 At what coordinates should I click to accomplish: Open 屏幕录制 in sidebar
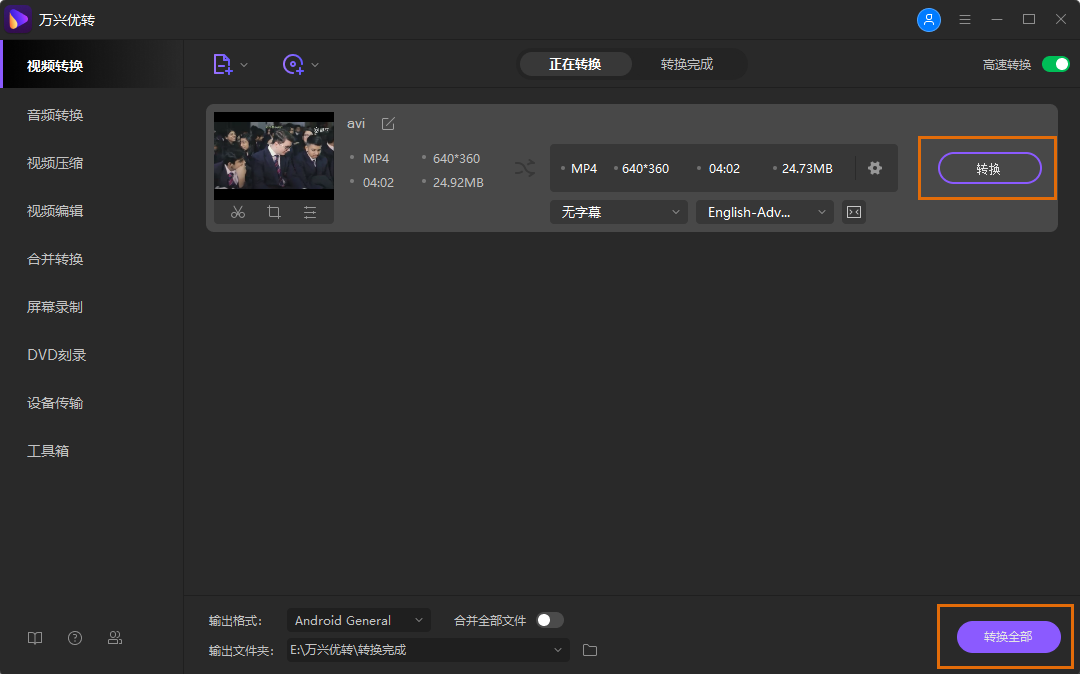[55, 307]
